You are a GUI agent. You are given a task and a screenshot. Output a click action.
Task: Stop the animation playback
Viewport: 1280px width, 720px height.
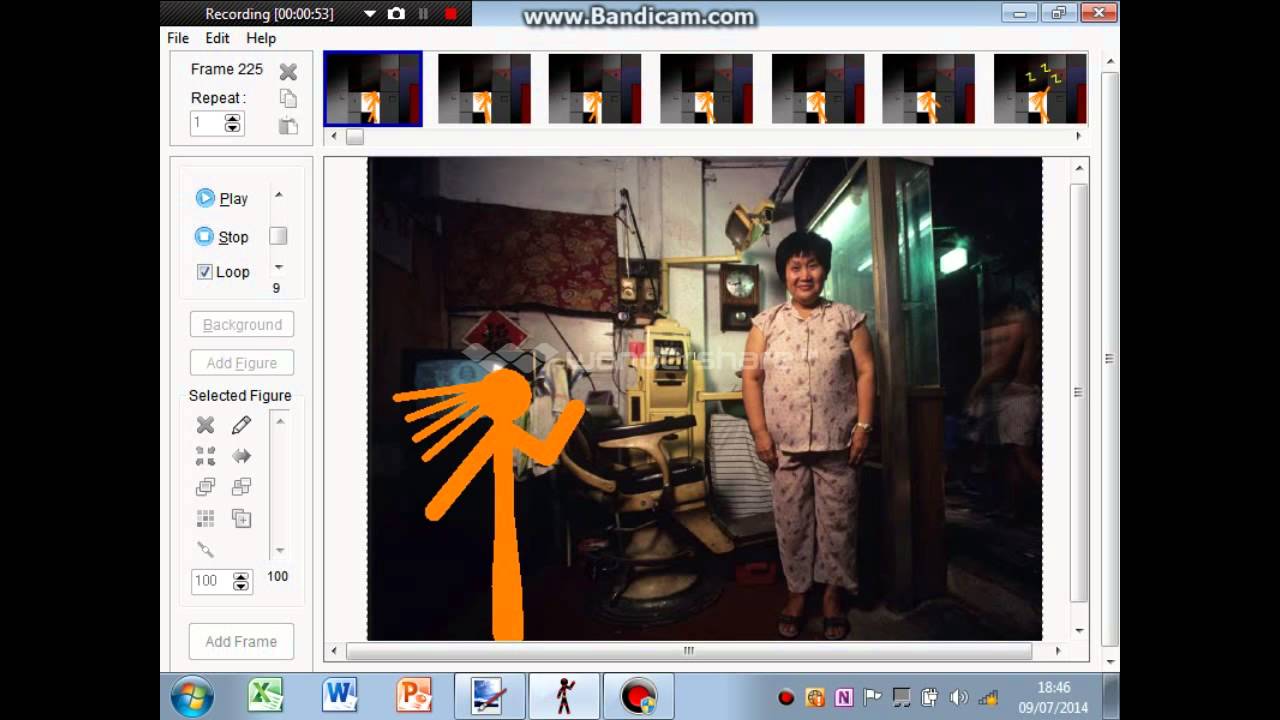[222, 237]
